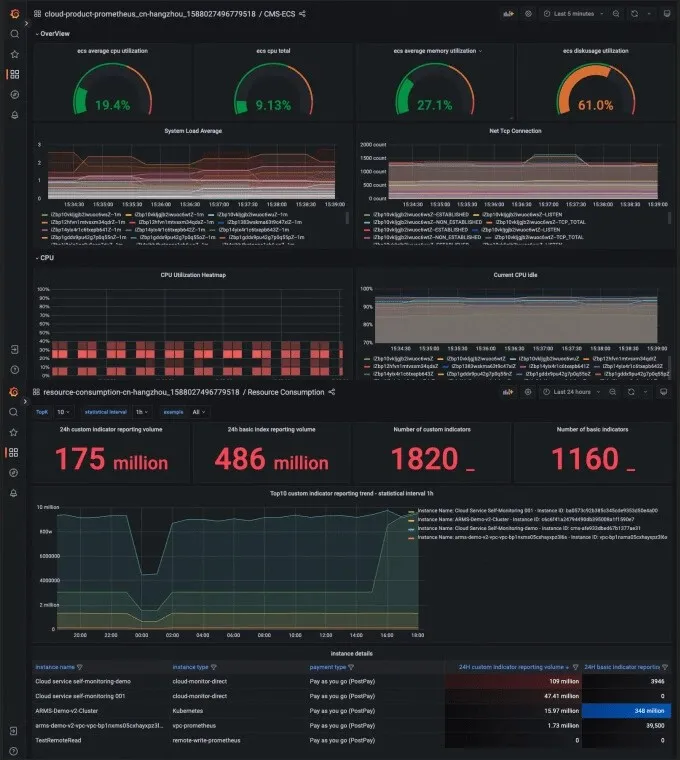Open Alerting bell icon in upper sidebar
Screen dimensions: 680x760
[x=15, y=115]
